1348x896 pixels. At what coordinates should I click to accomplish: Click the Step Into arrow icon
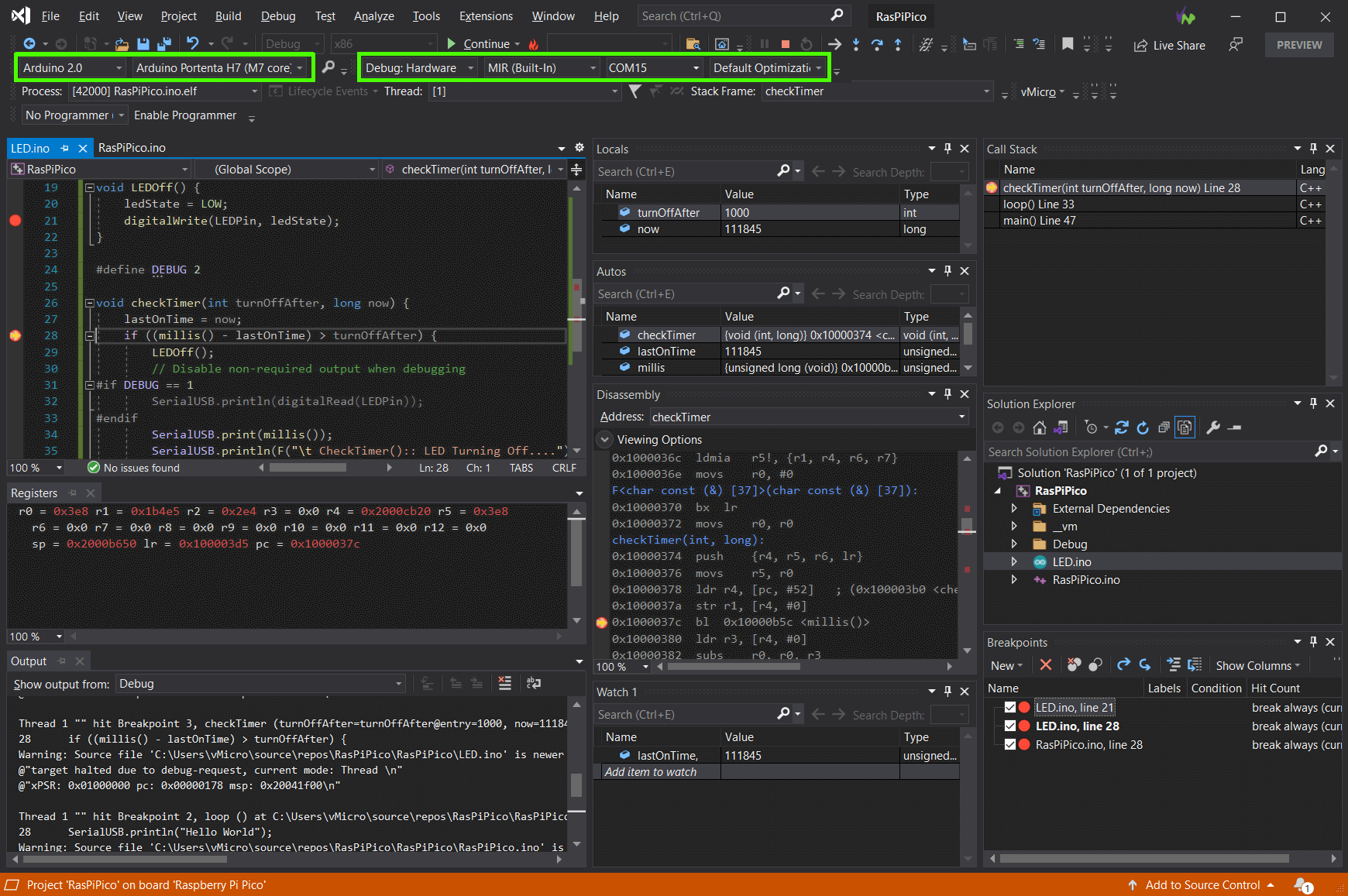click(856, 44)
